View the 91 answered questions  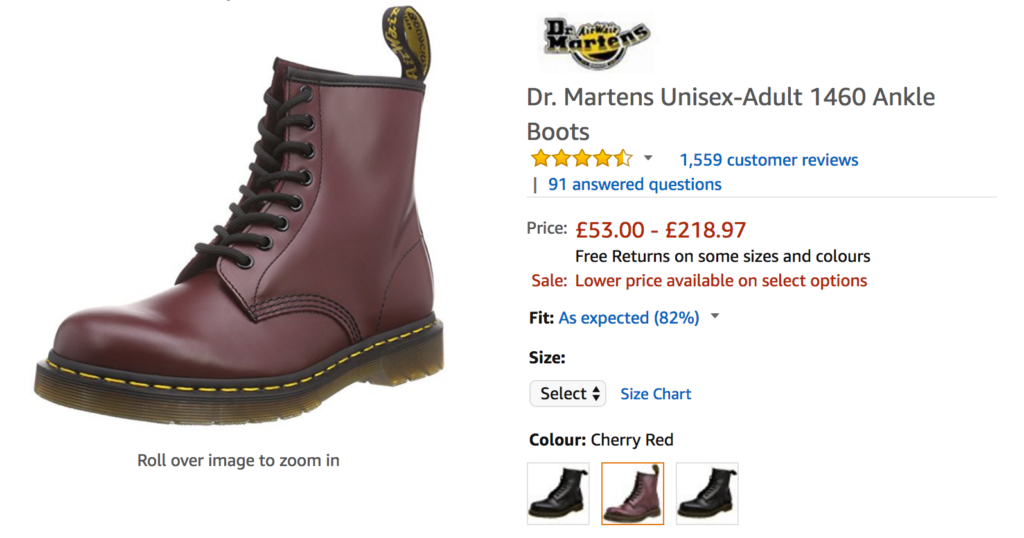(x=634, y=184)
